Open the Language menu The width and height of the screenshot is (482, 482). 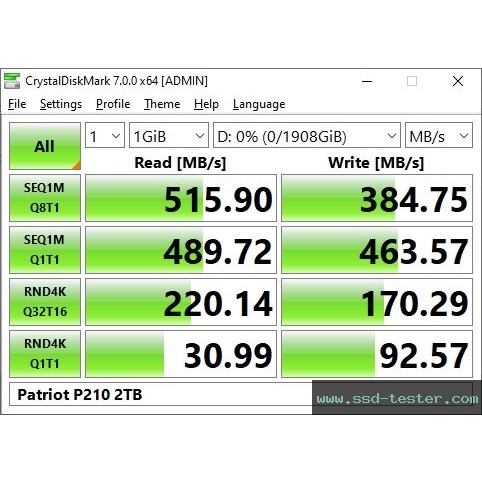coord(259,104)
